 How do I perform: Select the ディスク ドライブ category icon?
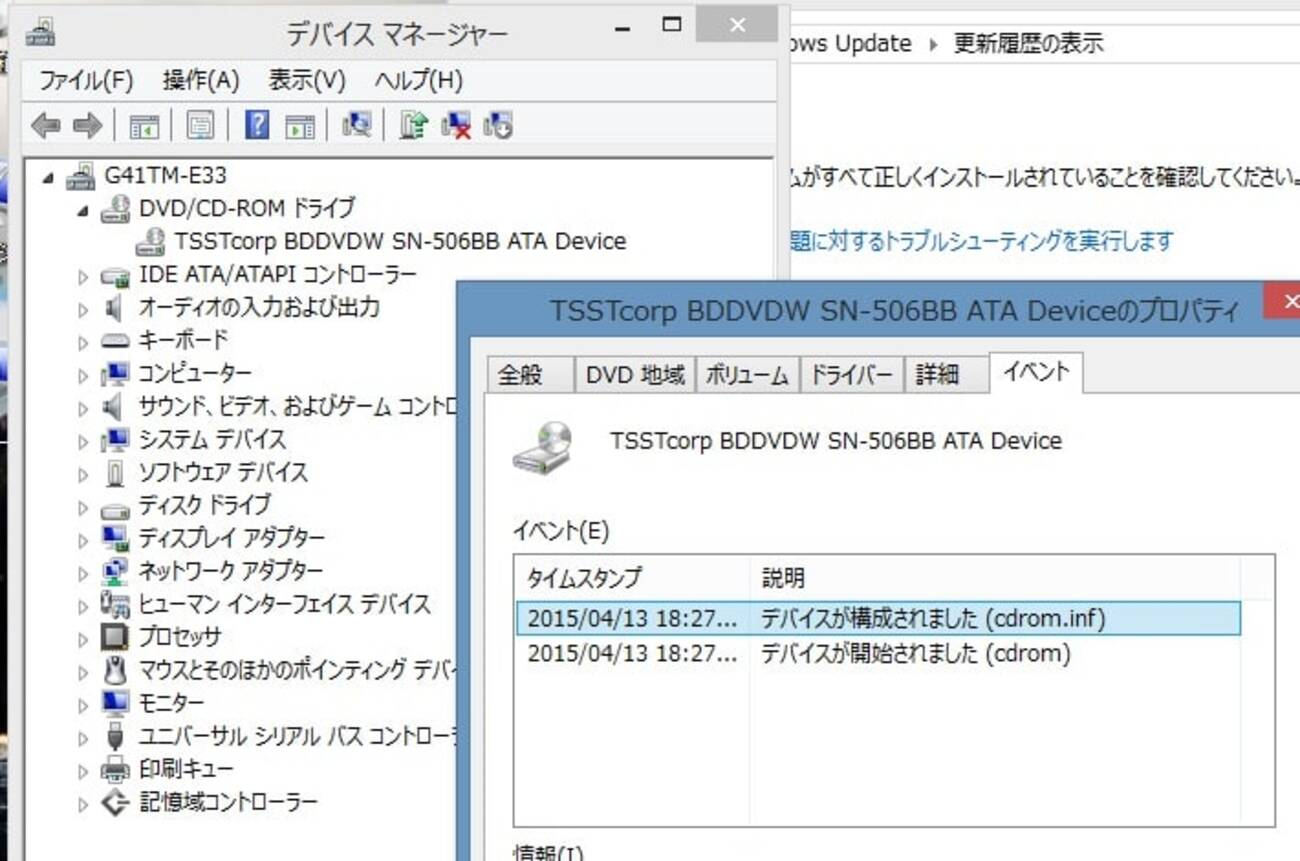[116, 507]
